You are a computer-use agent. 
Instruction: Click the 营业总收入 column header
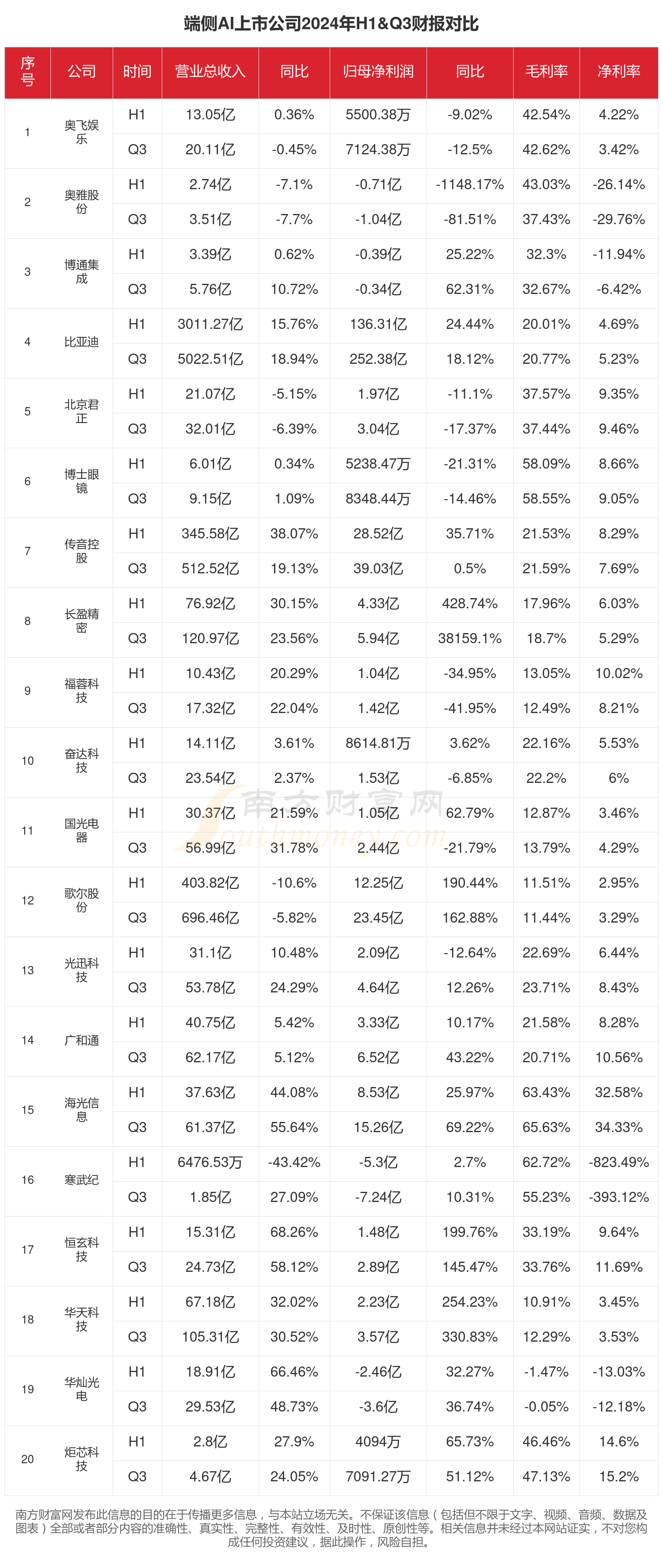(210, 72)
